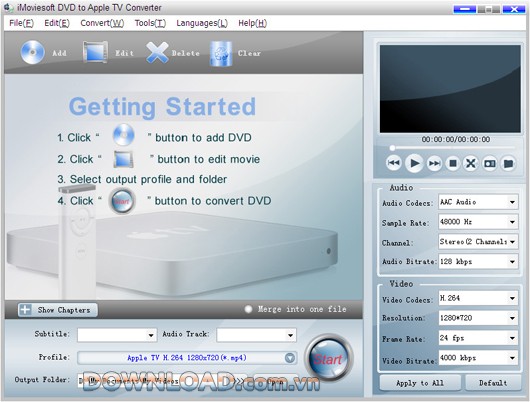Open the Help menu
Image resolution: width=530 pixels, height=402 pixels.
[x=252, y=23]
